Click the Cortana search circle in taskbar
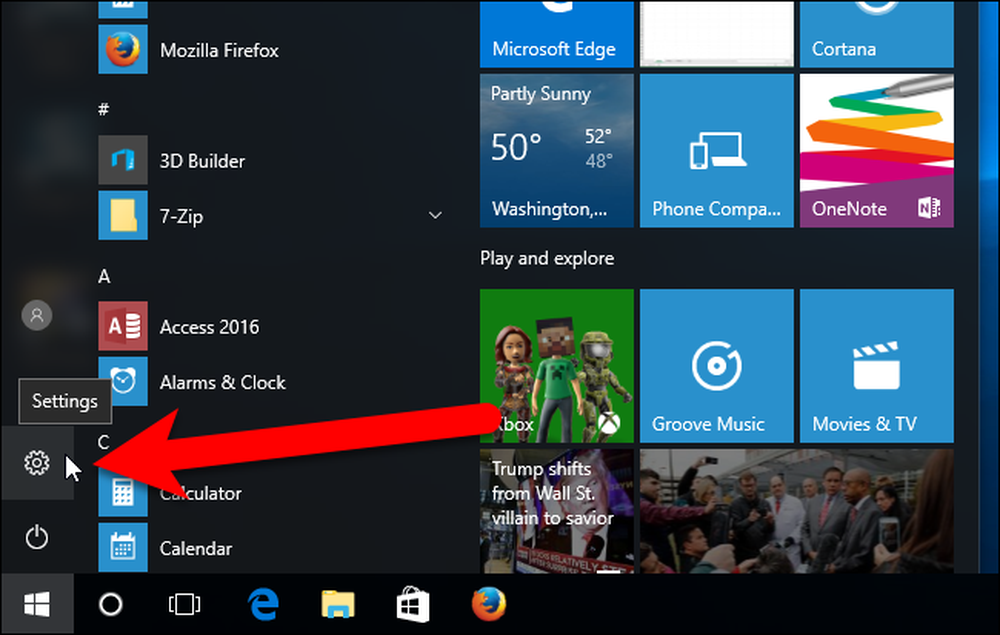 pos(111,604)
